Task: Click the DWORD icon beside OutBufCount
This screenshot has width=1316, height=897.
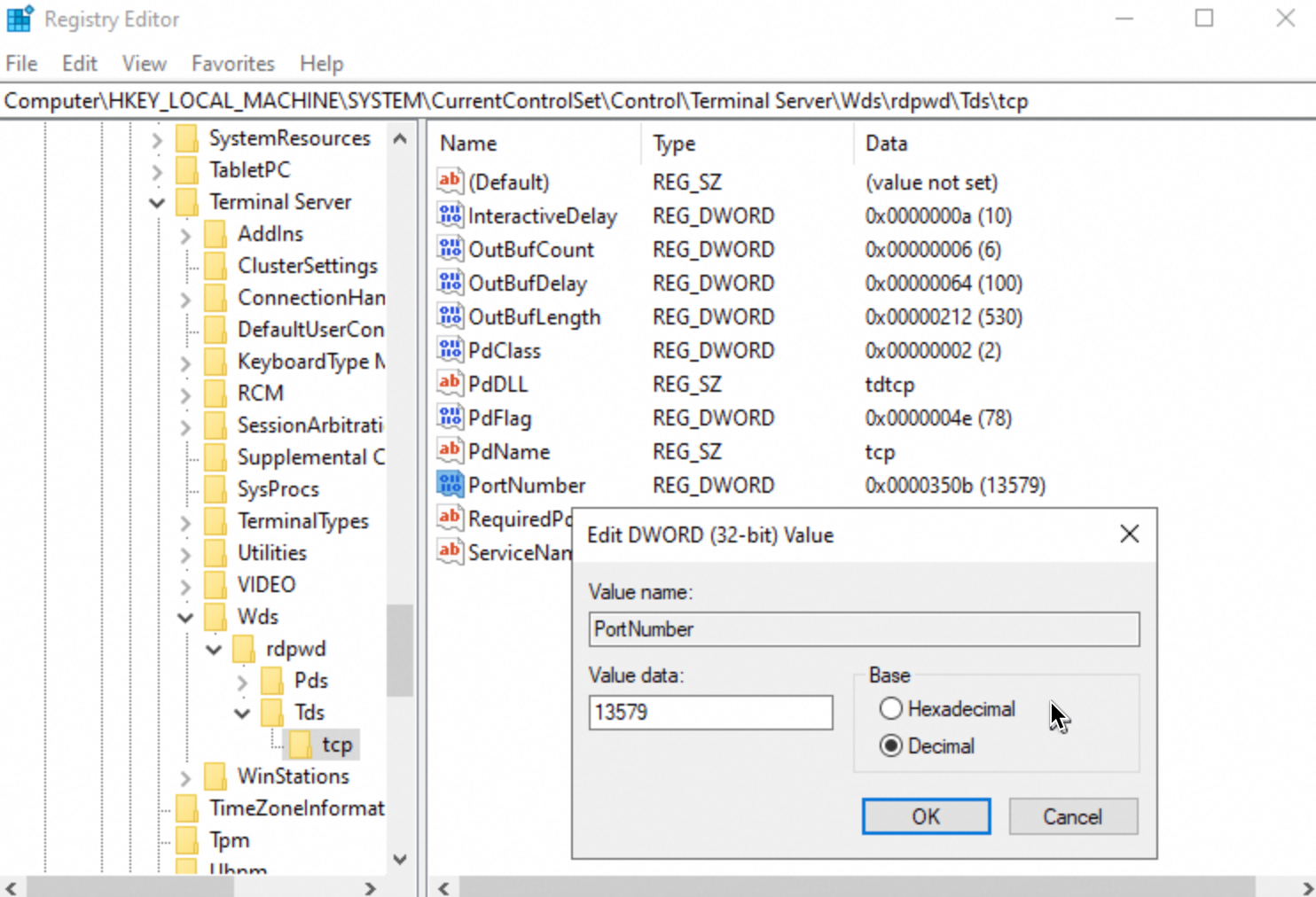Action: [450, 248]
